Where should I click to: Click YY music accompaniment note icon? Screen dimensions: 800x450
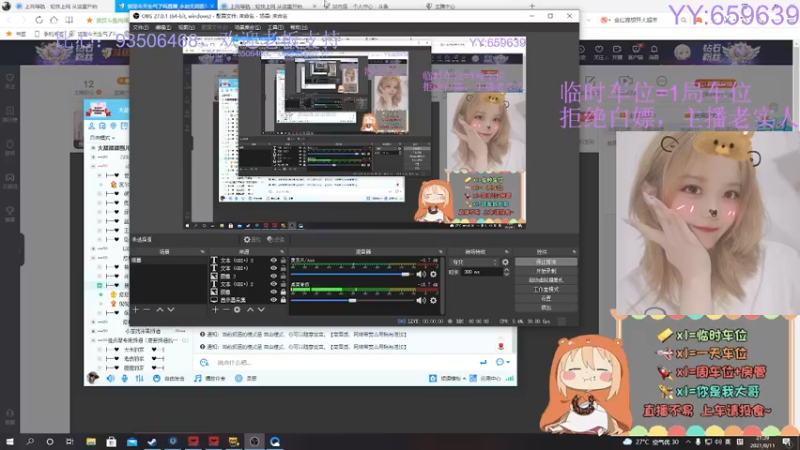click(x=198, y=378)
